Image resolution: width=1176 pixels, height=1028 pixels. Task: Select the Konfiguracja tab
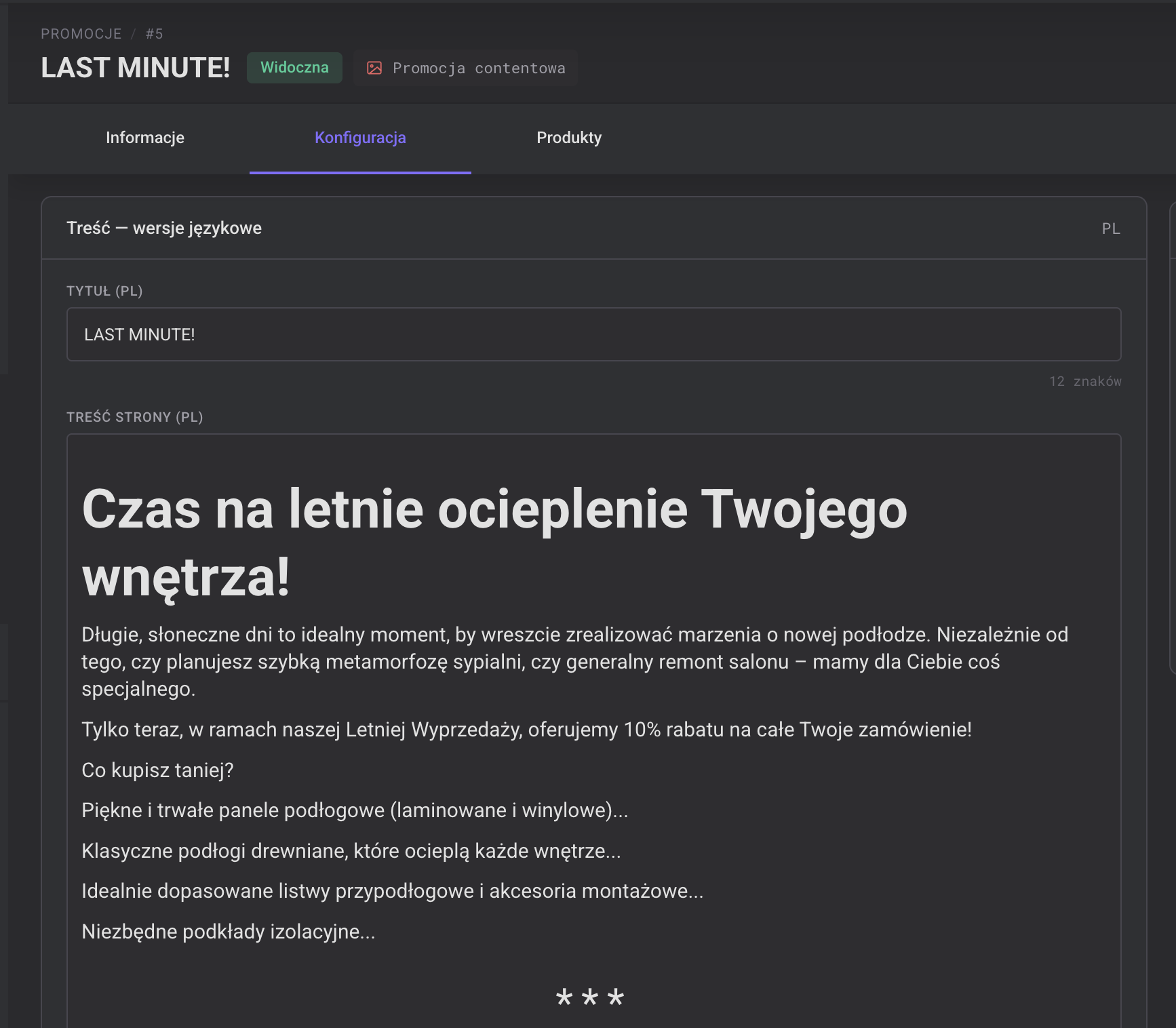pyautogui.click(x=360, y=138)
